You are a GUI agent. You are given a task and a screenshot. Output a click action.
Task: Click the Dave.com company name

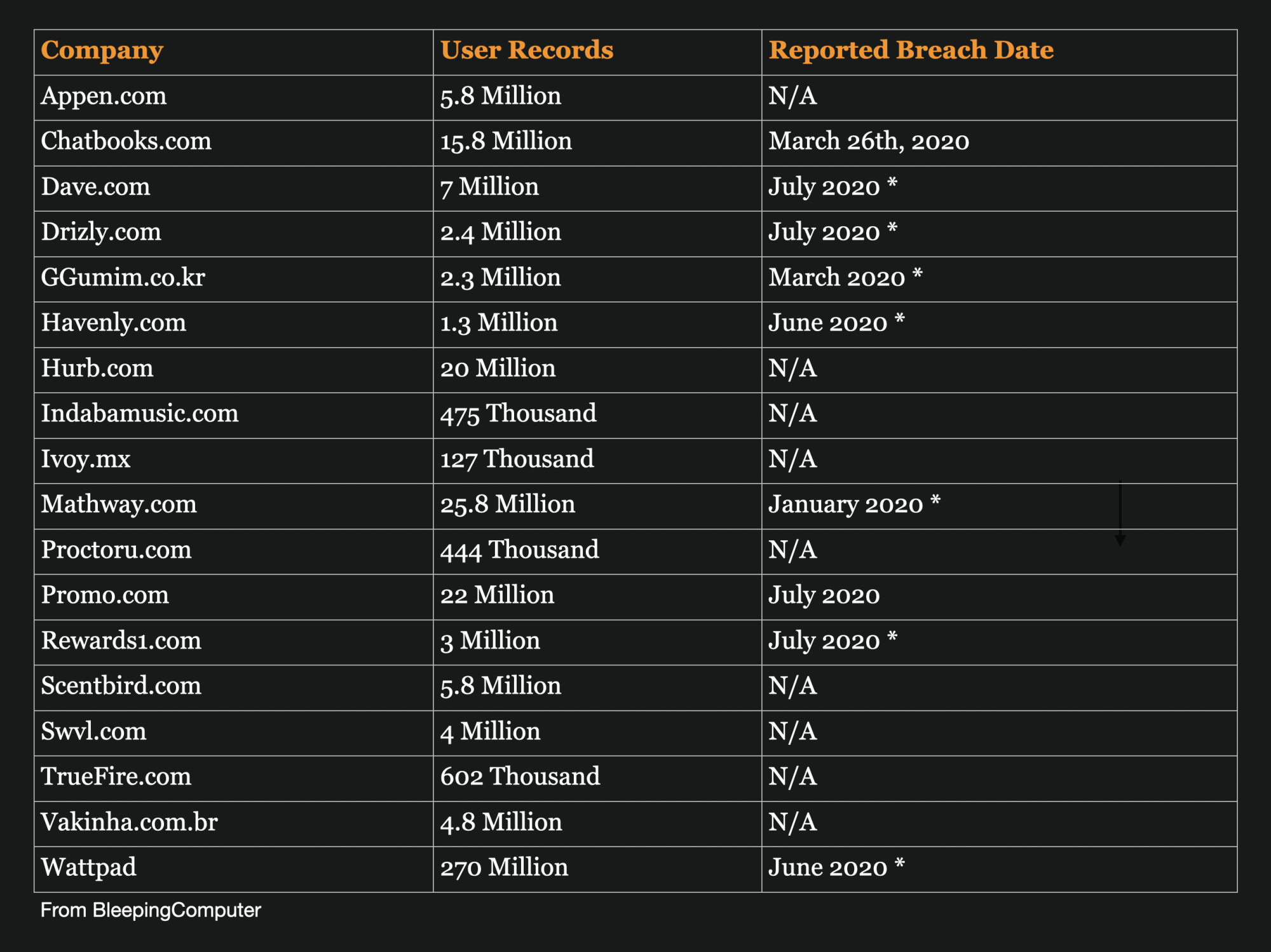(x=96, y=187)
